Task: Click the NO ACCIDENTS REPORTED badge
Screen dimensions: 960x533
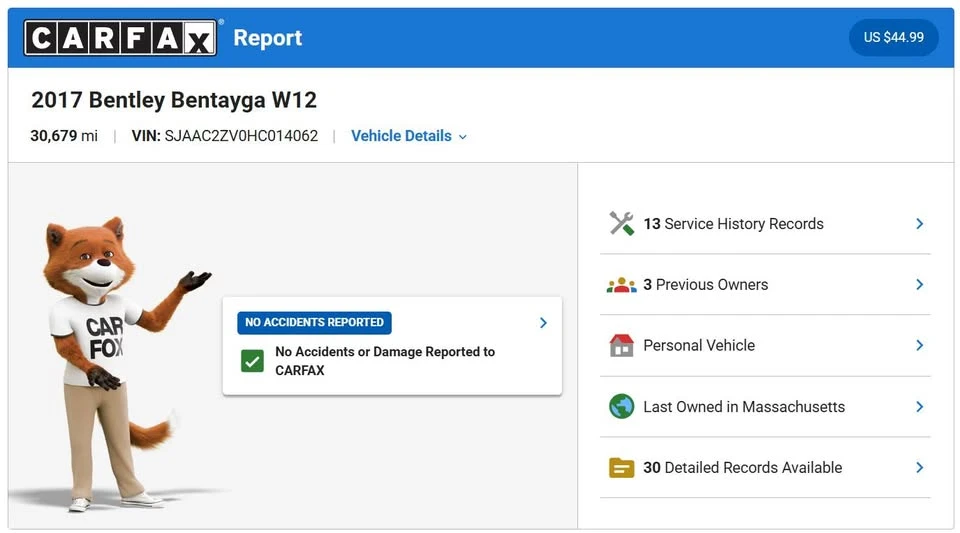Action: pyautogui.click(x=314, y=322)
